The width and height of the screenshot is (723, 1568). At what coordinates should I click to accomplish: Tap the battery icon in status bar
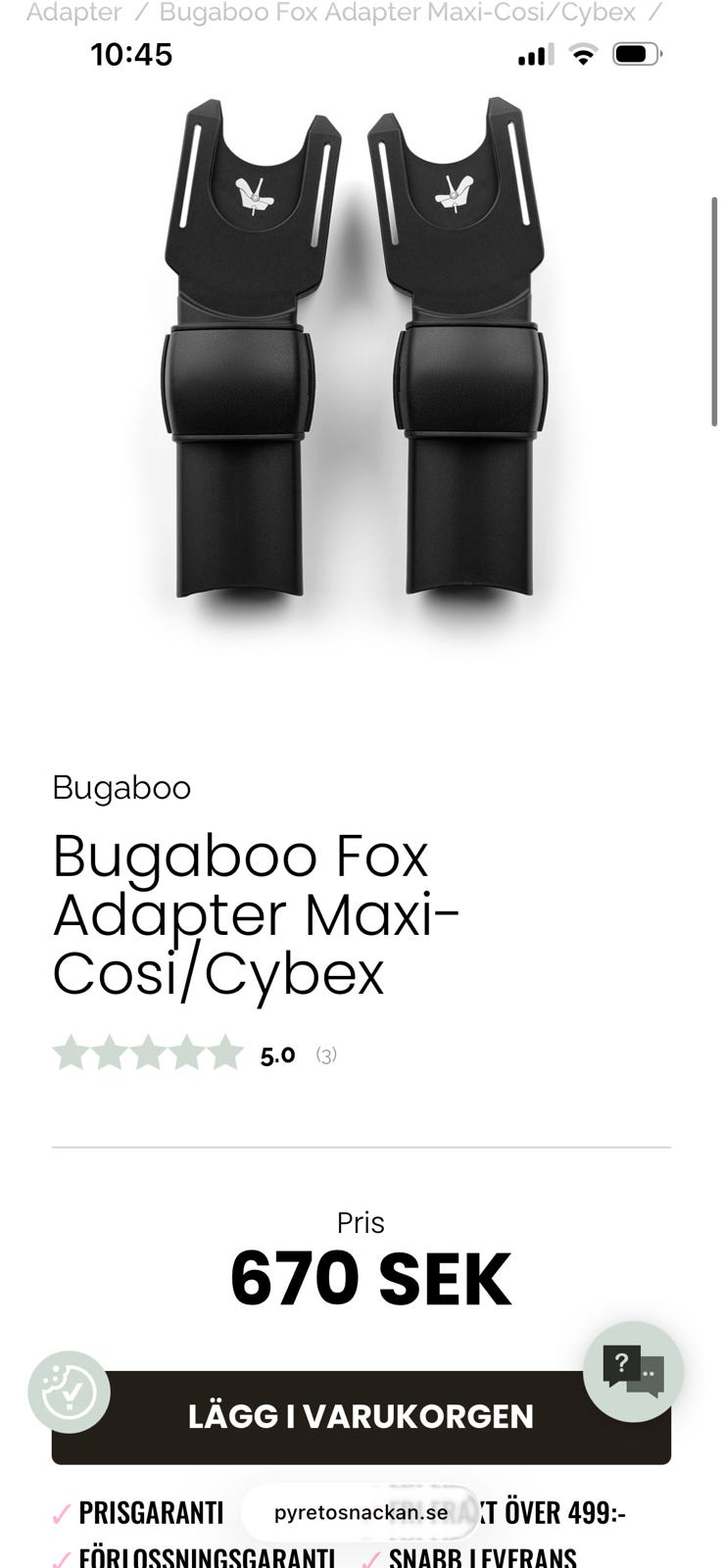[637, 55]
